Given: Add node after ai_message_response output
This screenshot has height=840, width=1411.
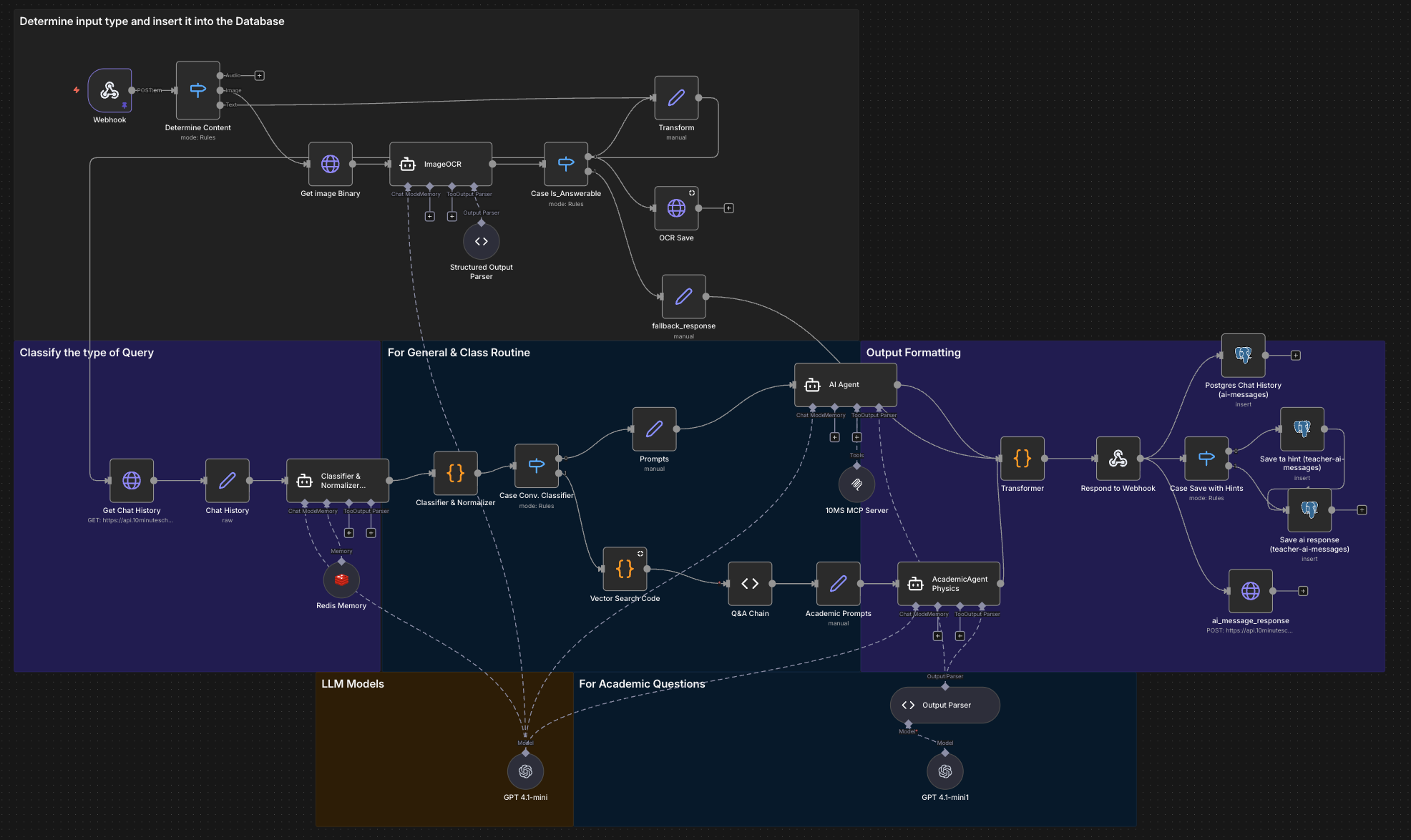Looking at the screenshot, I should click(1303, 591).
